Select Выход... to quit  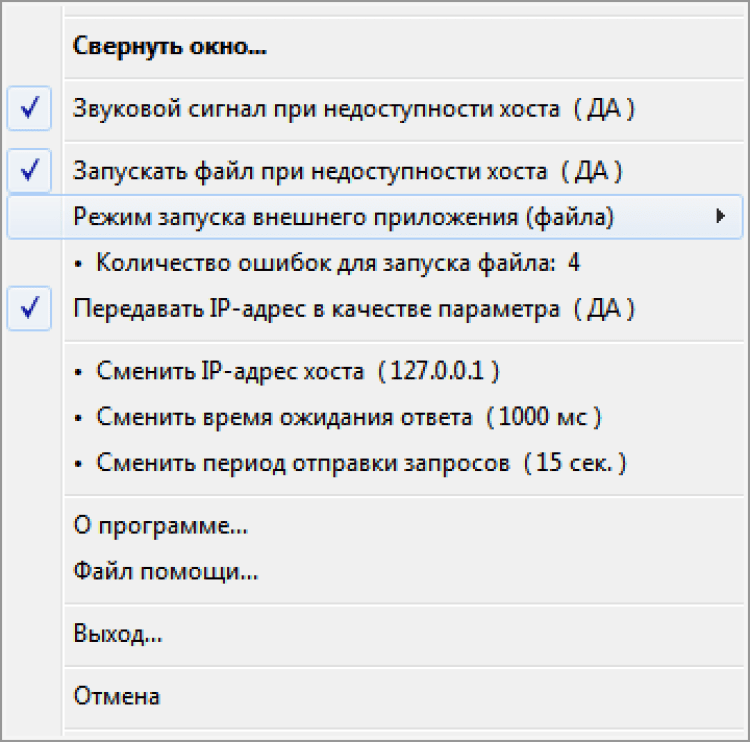(x=118, y=634)
